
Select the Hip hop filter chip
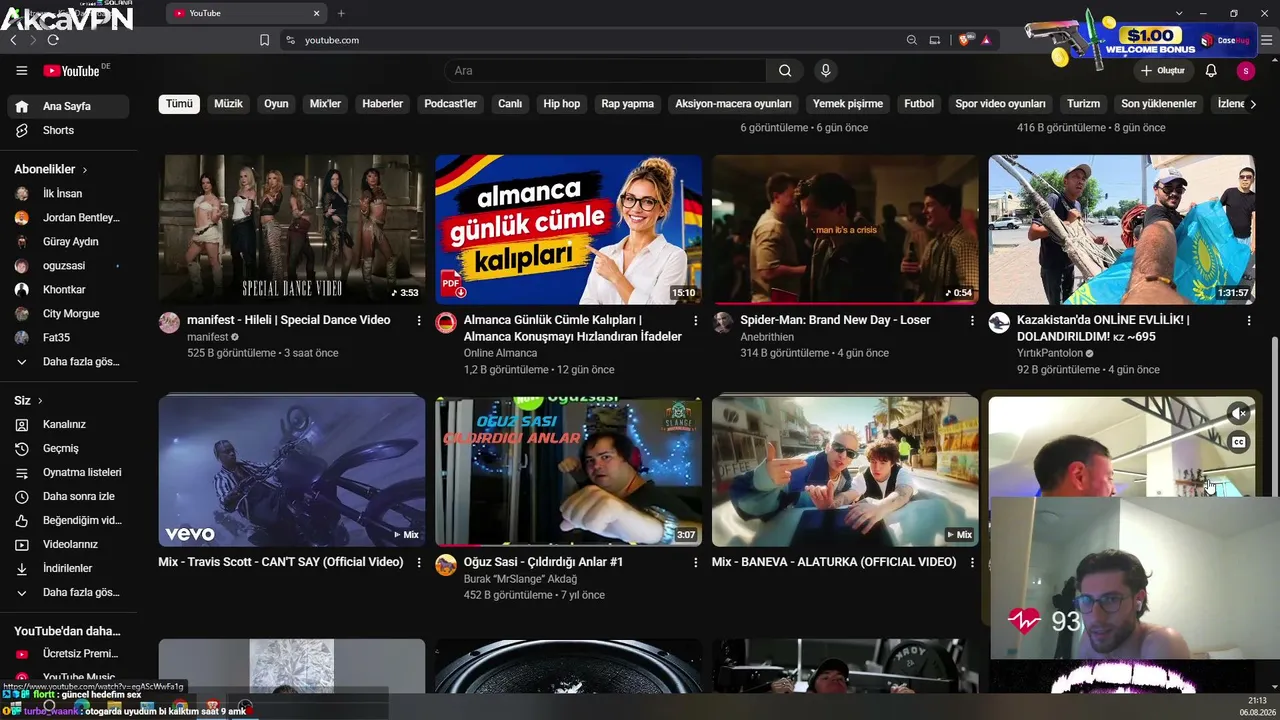[561, 104]
